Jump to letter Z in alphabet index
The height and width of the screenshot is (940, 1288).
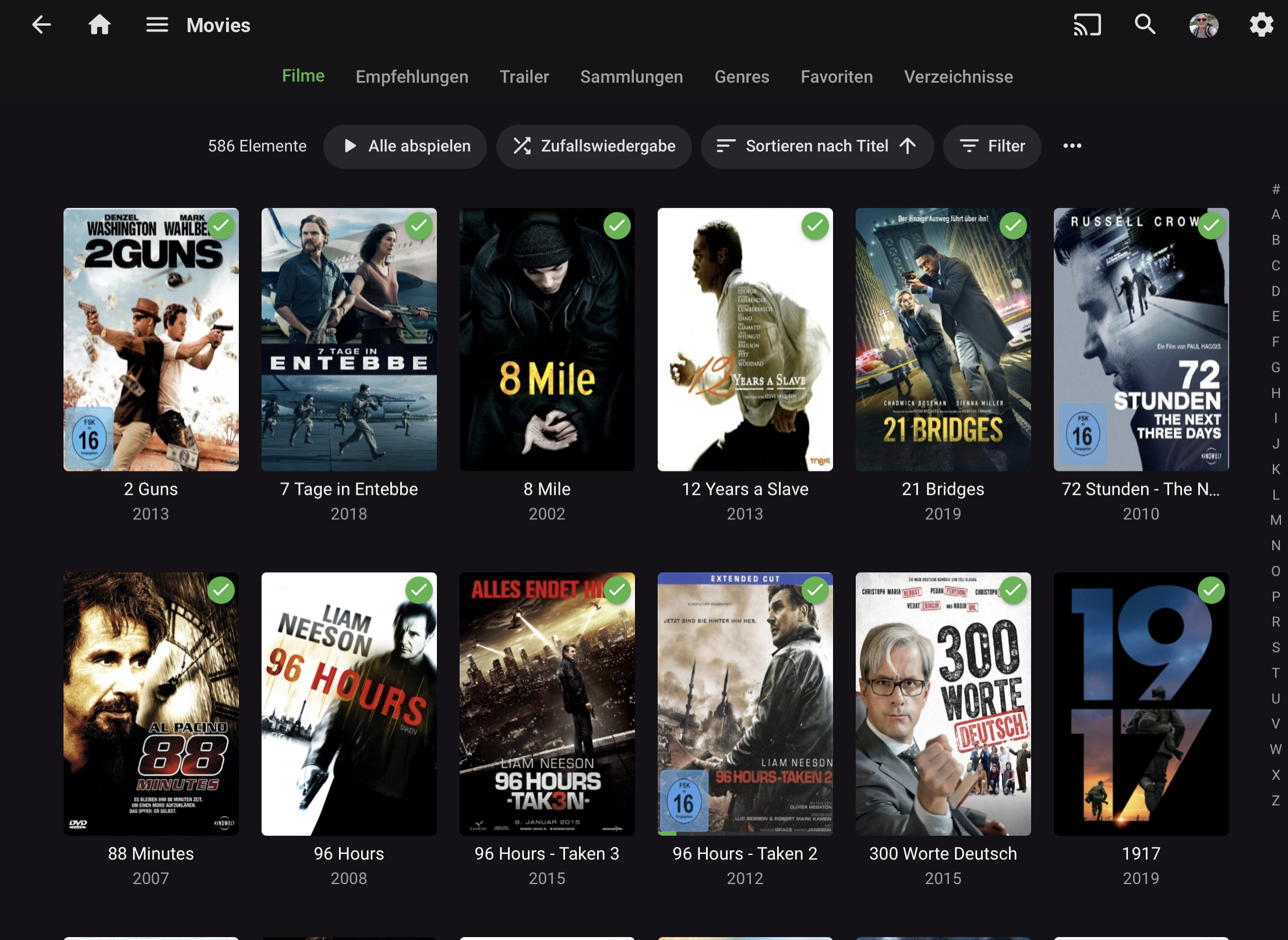click(1276, 800)
